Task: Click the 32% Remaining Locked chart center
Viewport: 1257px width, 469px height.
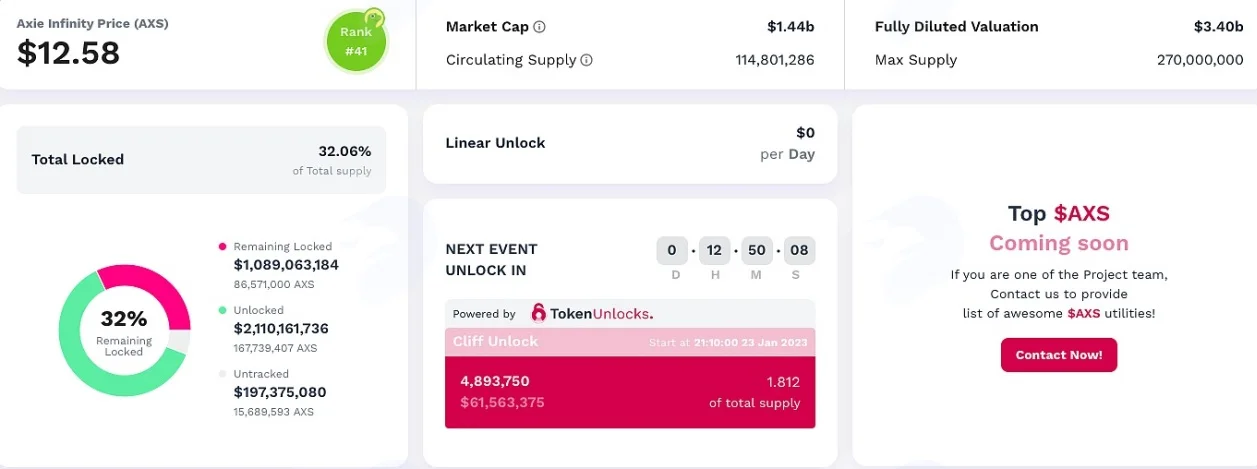Action: [123, 330]
